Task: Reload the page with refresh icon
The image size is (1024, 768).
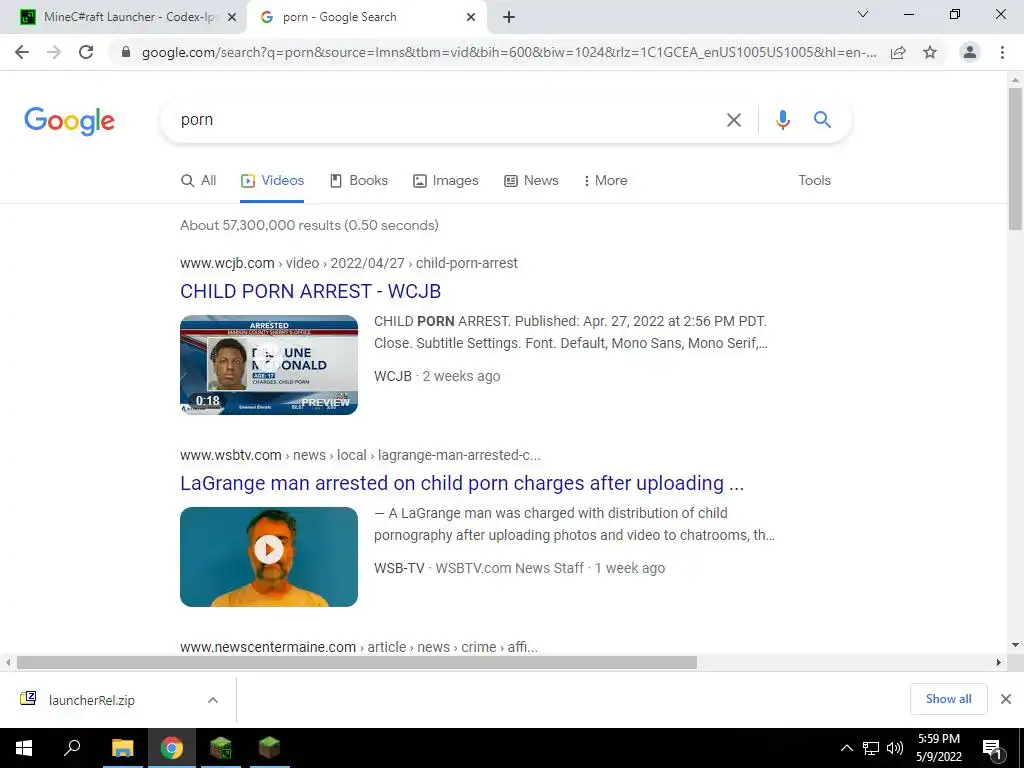Action: [x=86, y=52]
